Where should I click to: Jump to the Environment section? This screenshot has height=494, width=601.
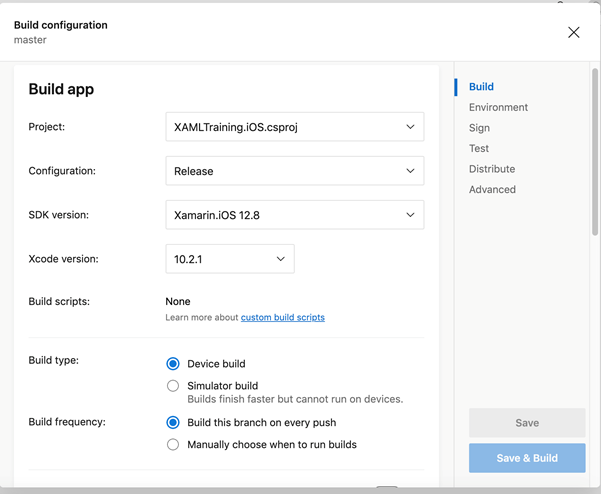(498, 107)
